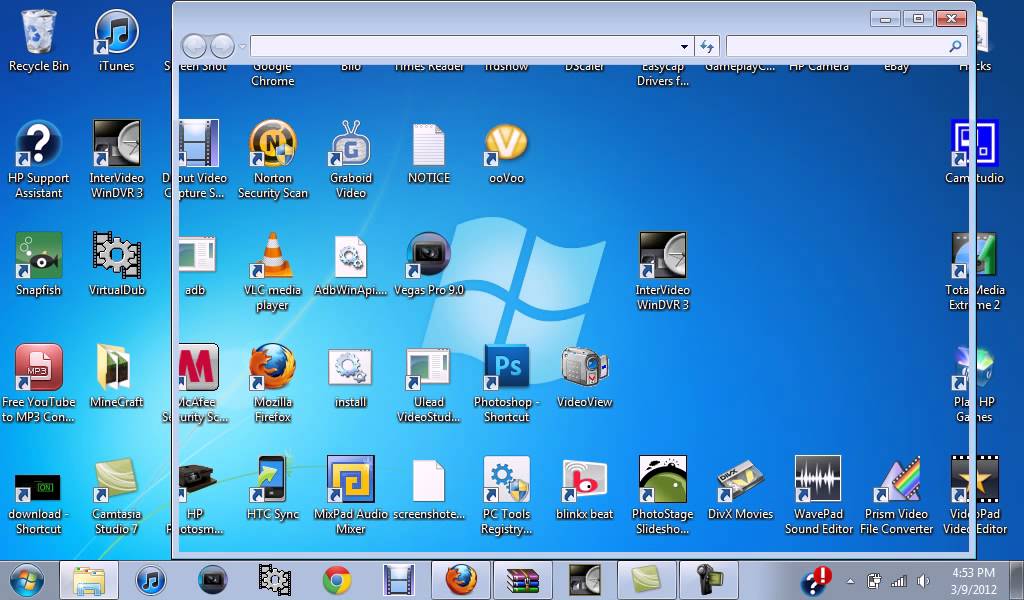Open the Snapfish desktop shortcut
1024x600 pixels.
(39, 264)
